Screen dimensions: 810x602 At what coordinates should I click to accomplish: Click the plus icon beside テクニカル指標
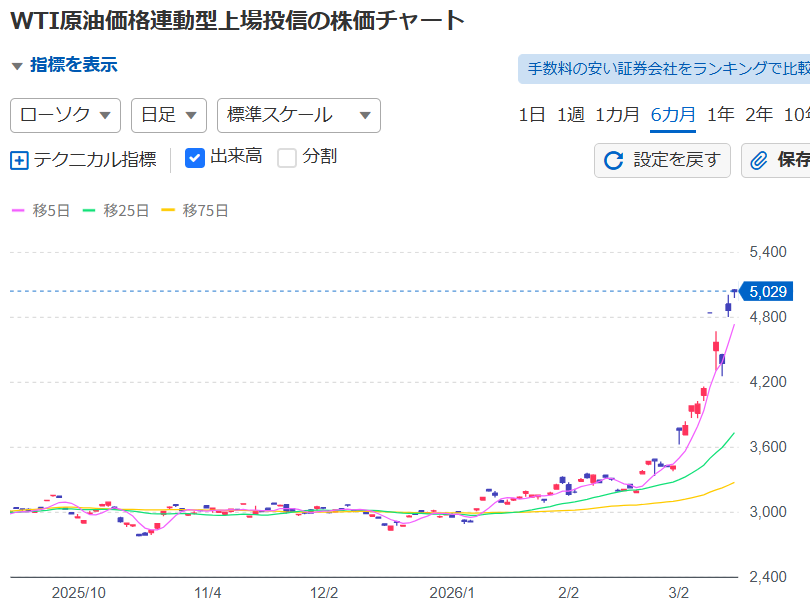click(19, 159)
